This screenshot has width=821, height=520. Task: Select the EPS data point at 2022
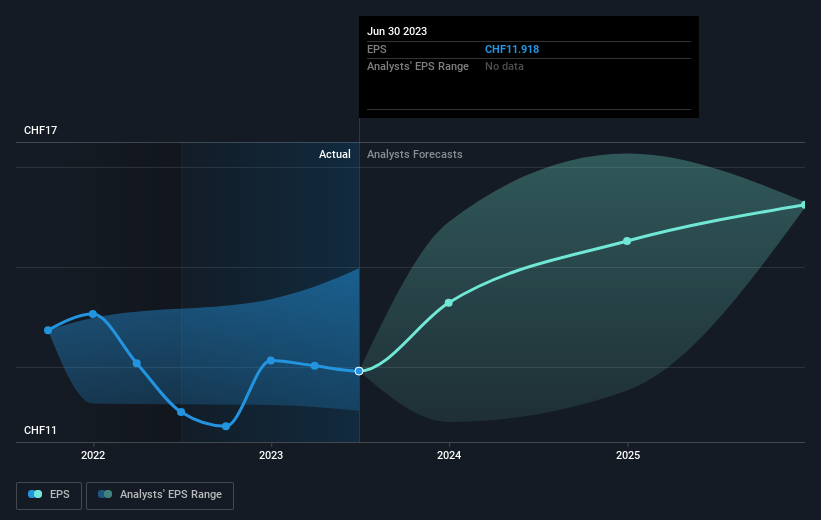tap(93, 314)
